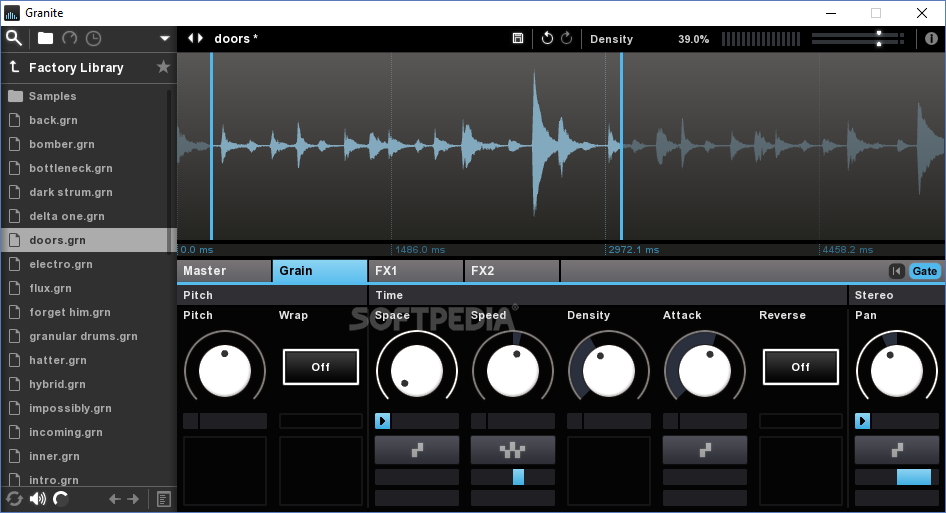Toggle browser with double-arrow icon

point(195,39)
